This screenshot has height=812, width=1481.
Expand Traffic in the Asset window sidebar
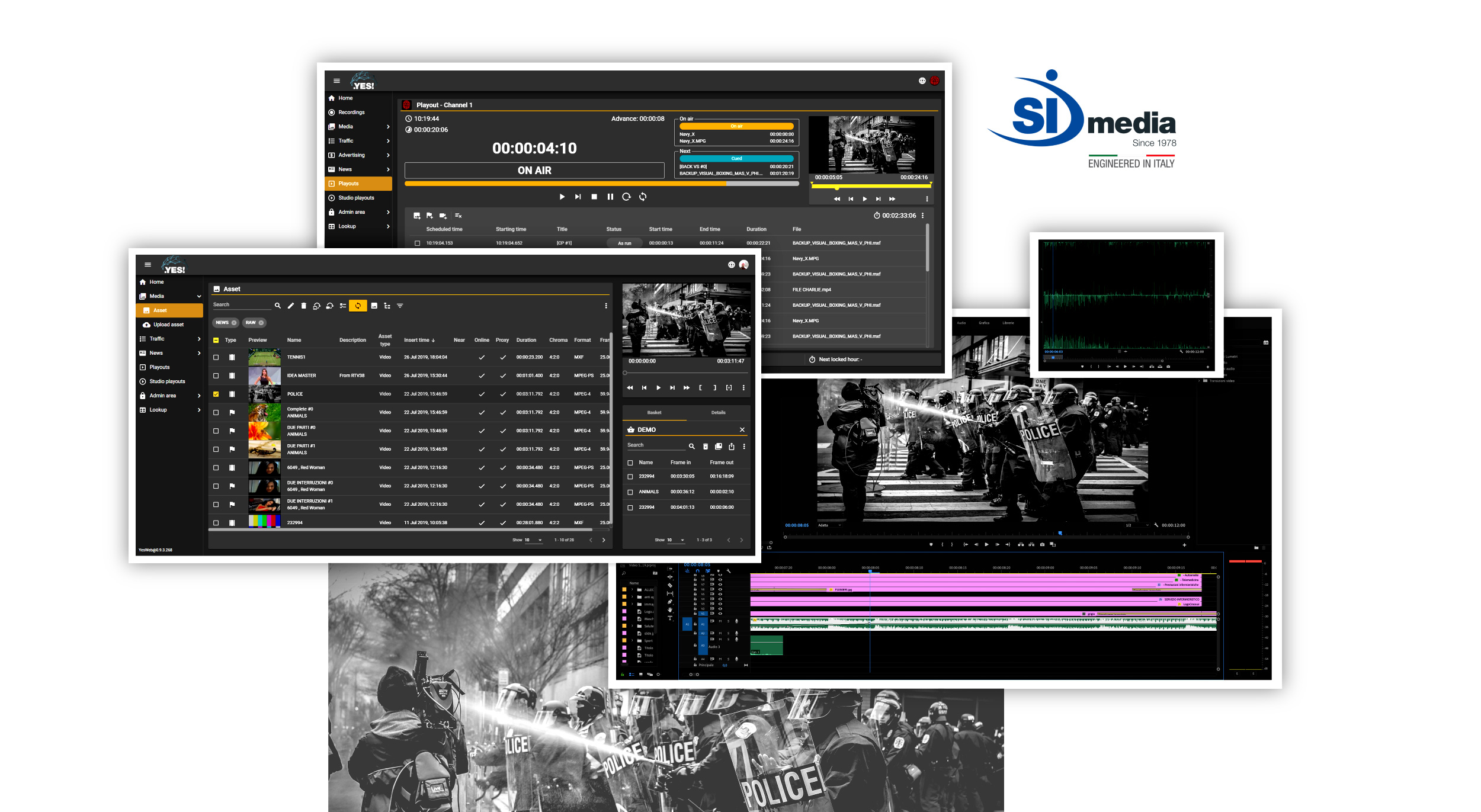tap(198, 339)
